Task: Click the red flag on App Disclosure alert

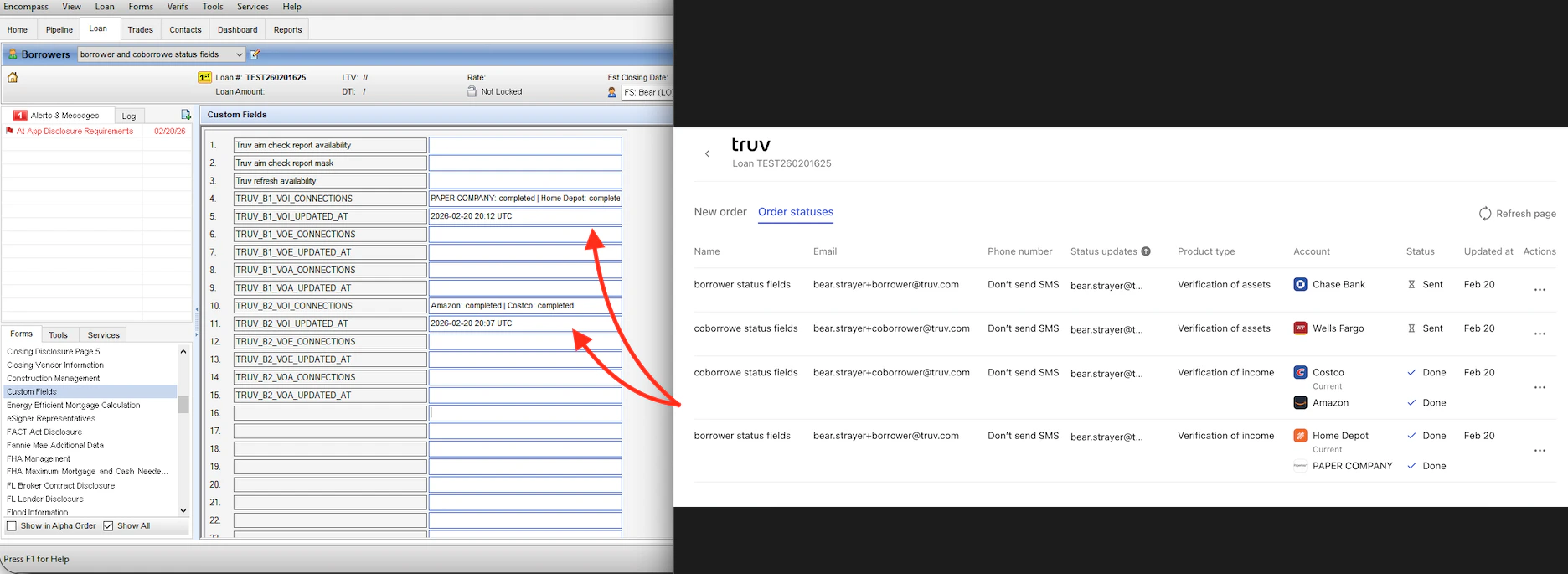Action: click(x=9, y=131)
